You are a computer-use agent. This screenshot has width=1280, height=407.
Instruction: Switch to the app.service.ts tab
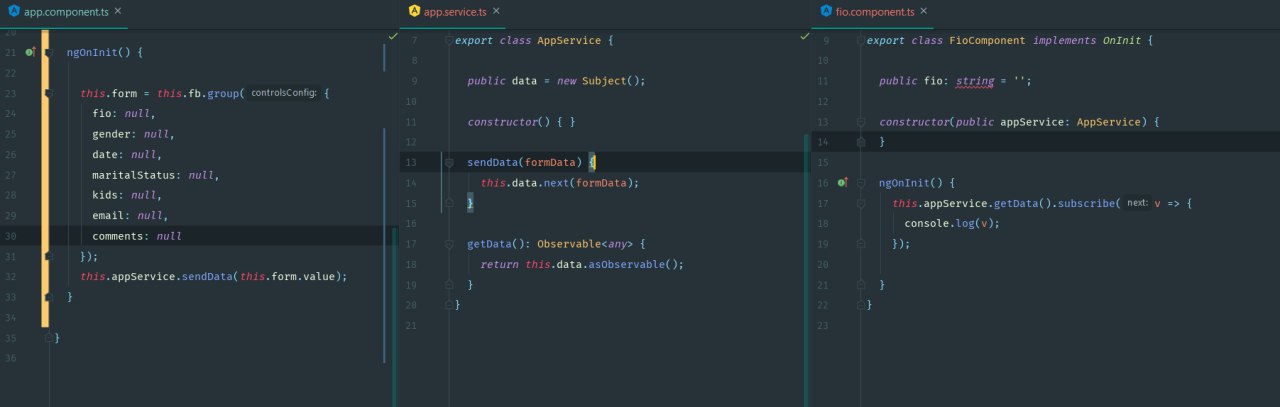coord(457,12)
